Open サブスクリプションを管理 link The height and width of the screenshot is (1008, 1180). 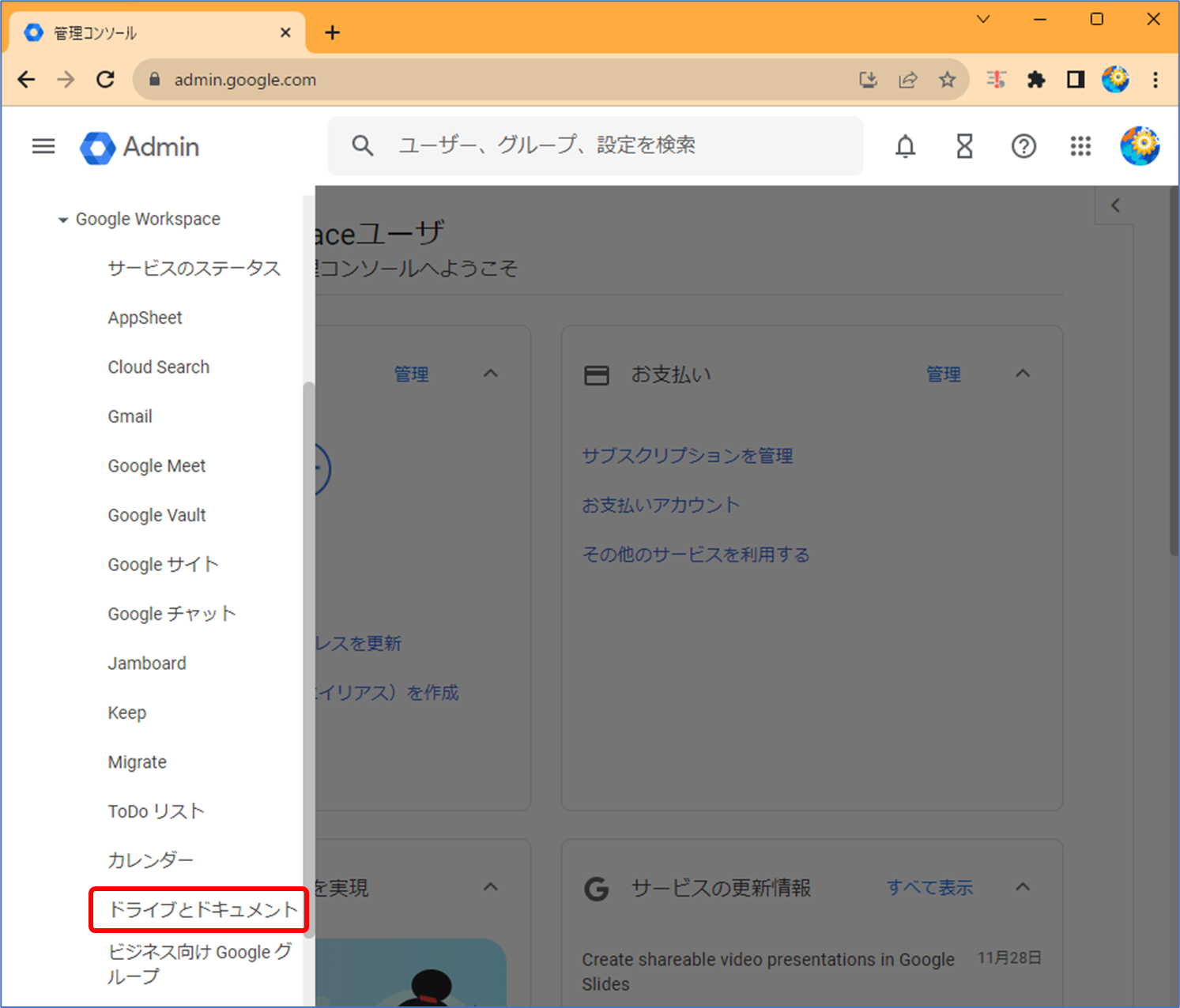tap(688, 456)
